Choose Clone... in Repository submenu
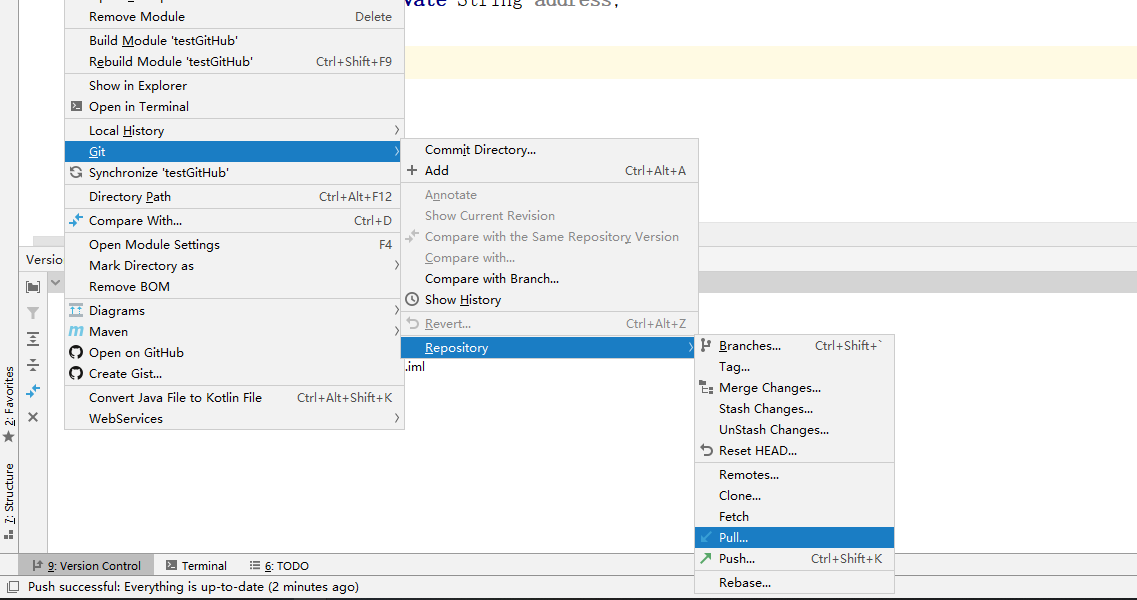The image size is (1137, 600). click(x=794, y=496)
